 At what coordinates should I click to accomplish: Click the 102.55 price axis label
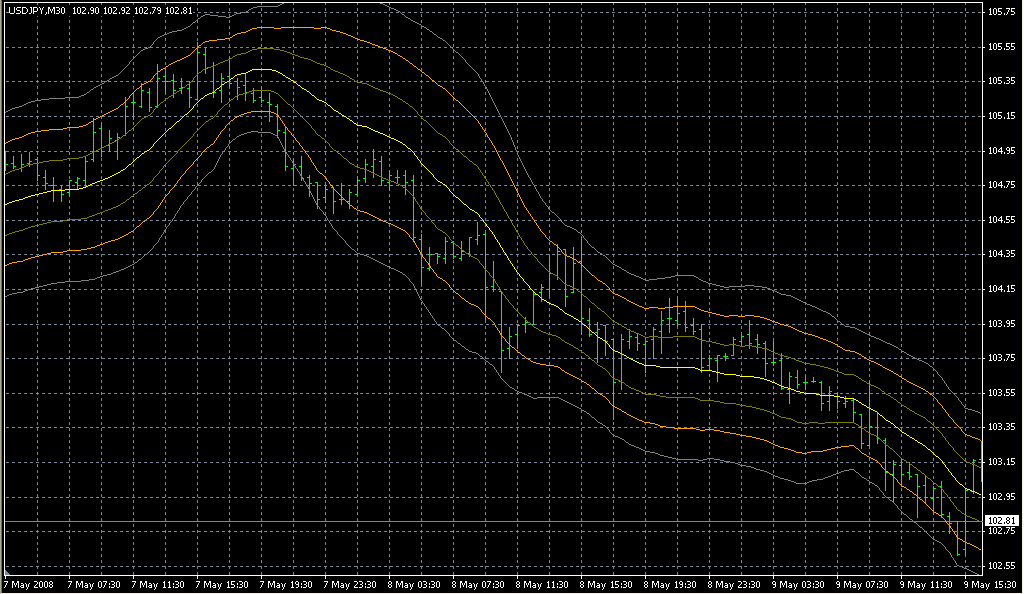(1002, 566)
